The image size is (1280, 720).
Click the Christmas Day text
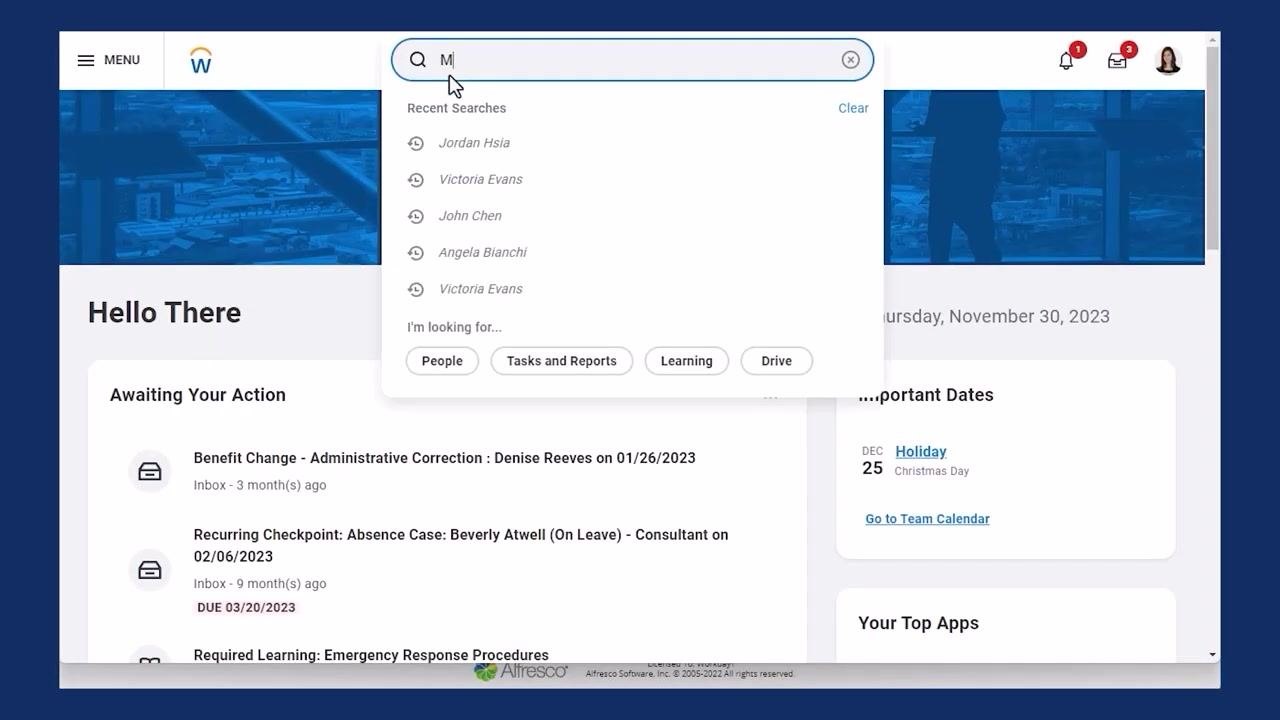(x=931, y=471)
